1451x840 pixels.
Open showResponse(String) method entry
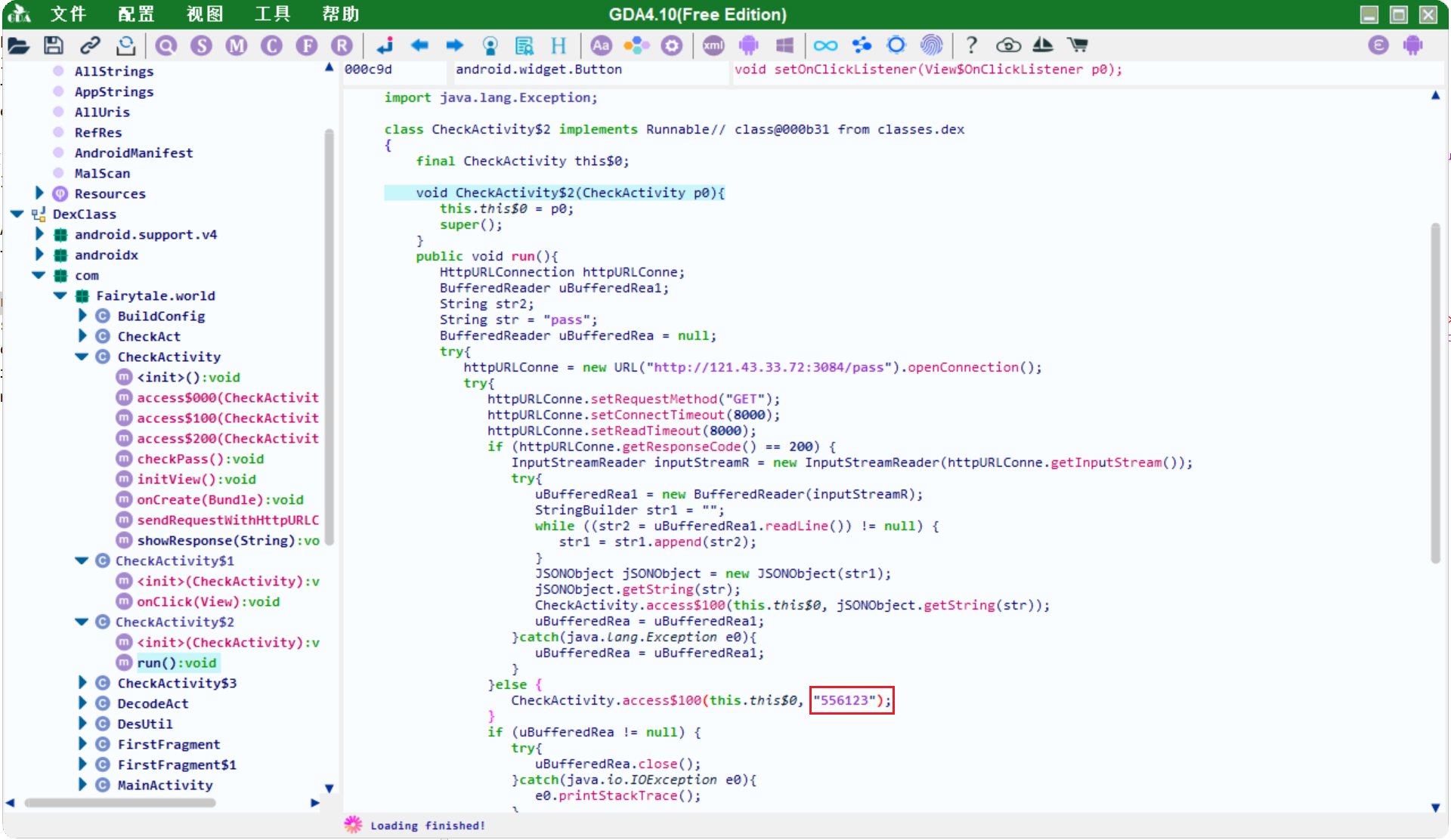[228, 540]
